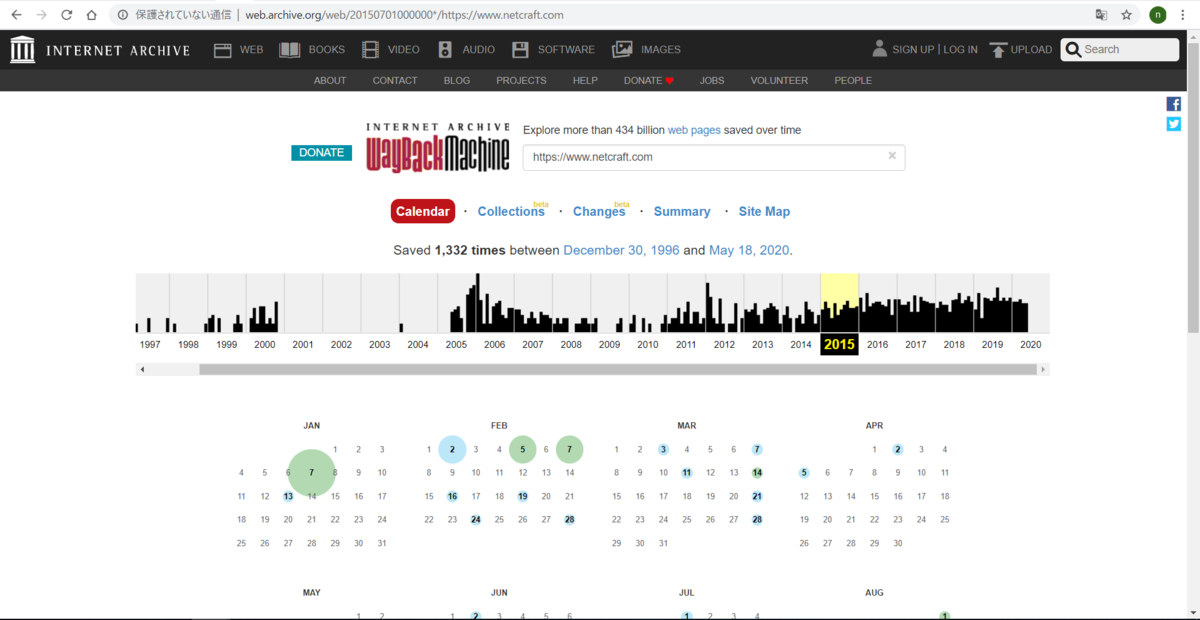The height and width of the screenshot is (620, 1200).
Task: Open Chrome three-dot menu
Action: [x=1183, y=15]
